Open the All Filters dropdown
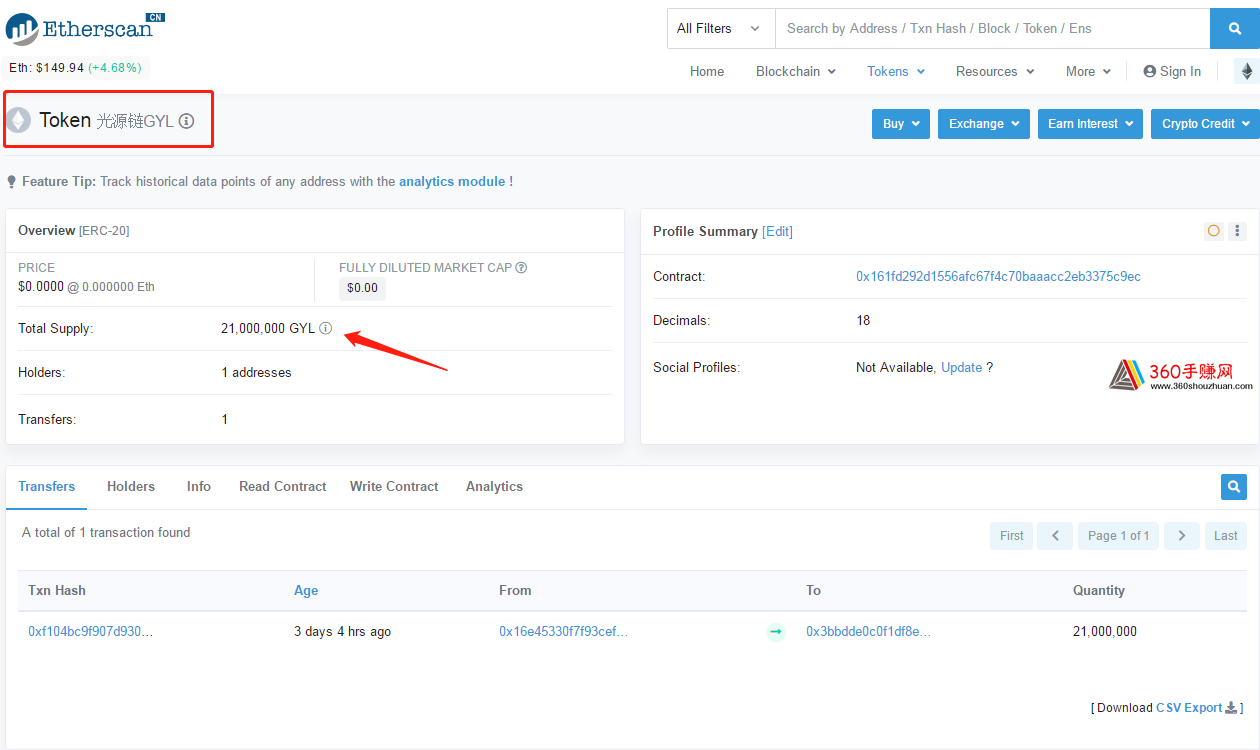 (721, 28)
